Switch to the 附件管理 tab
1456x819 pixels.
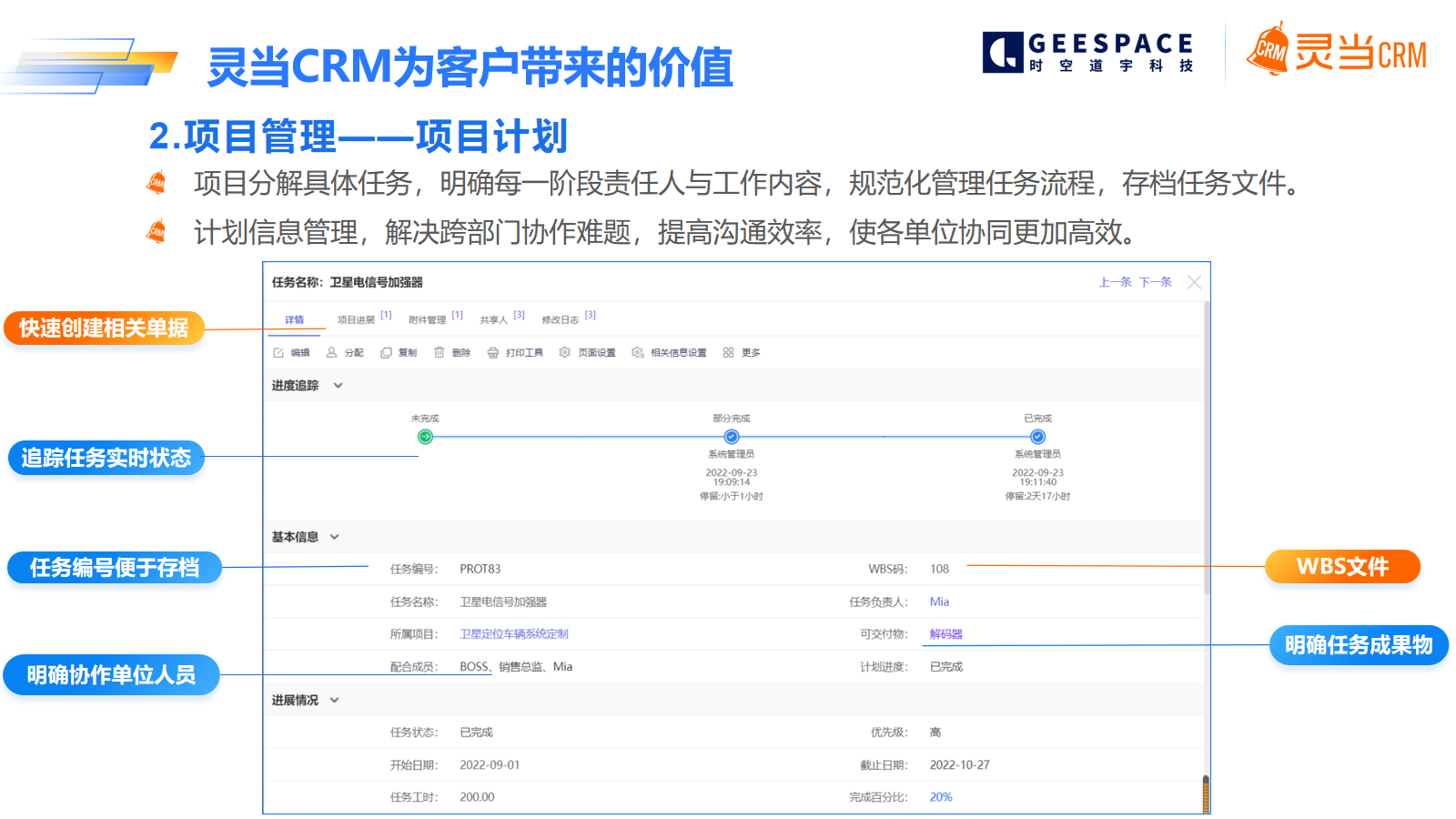[x=427, y=320]
